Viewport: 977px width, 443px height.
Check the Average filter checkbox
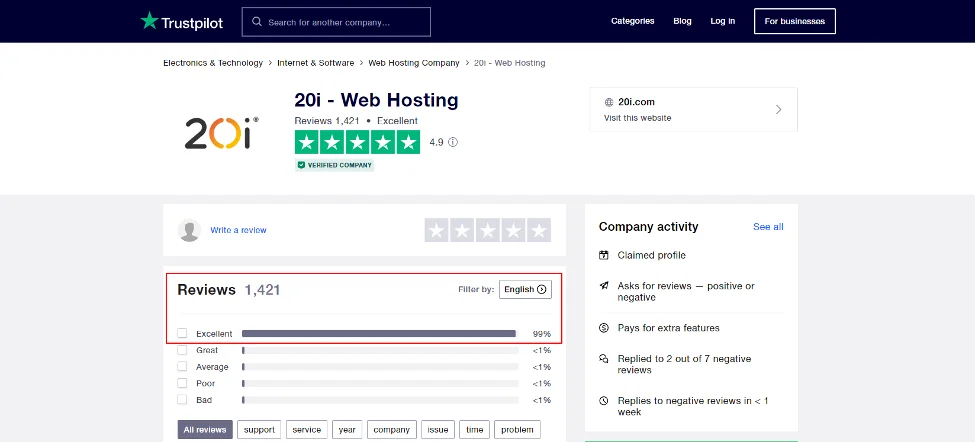tap(182, 366)
